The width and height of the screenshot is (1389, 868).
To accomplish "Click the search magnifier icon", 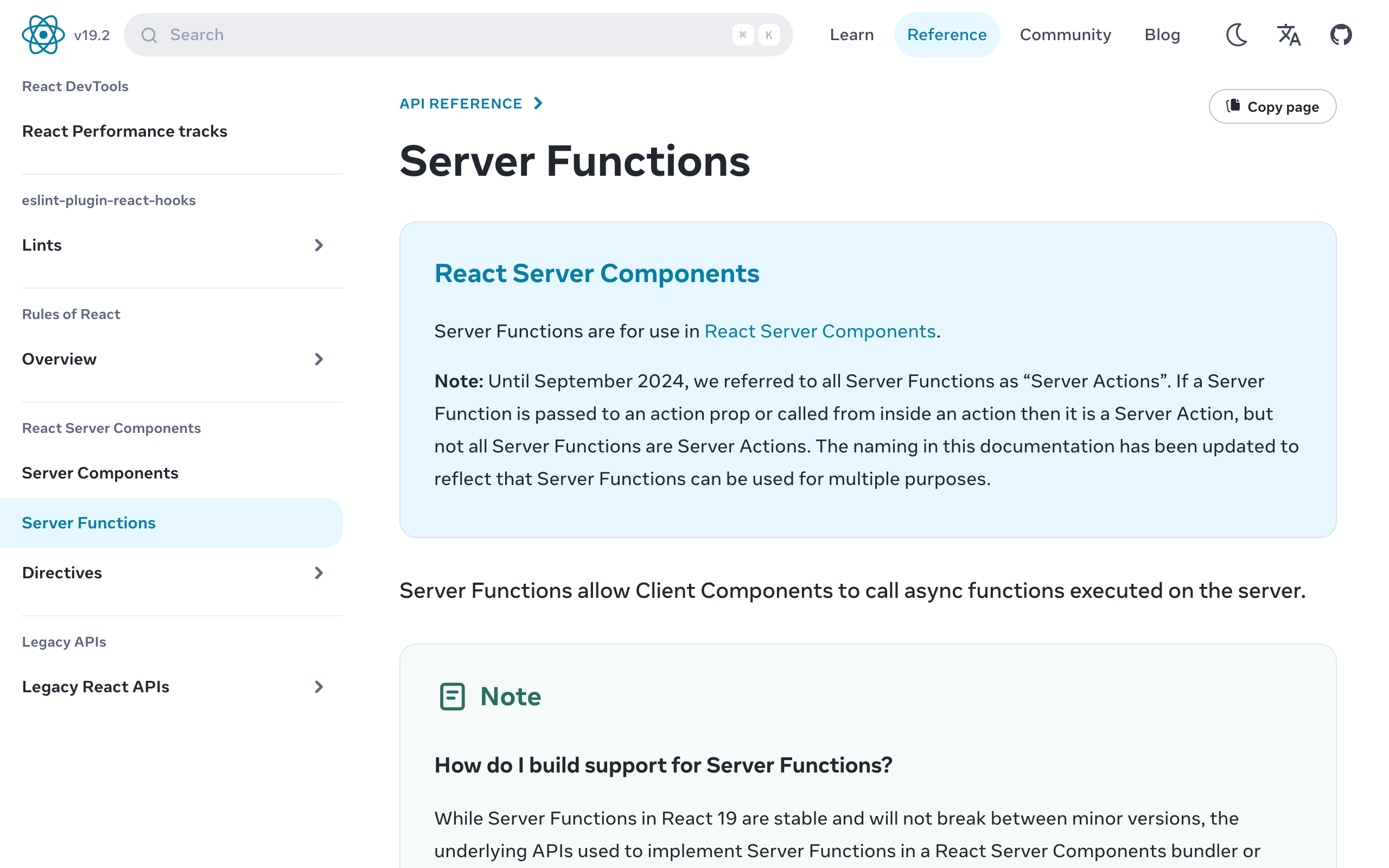I will (149, 35).
